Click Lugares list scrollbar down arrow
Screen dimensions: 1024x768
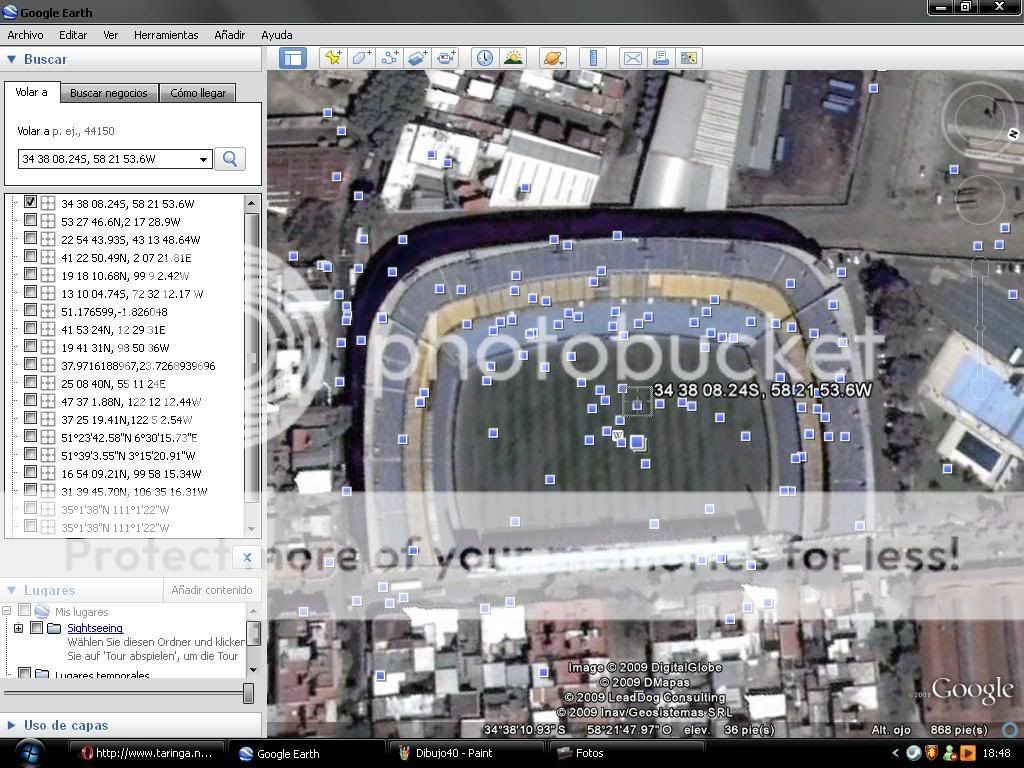(253, 670)
